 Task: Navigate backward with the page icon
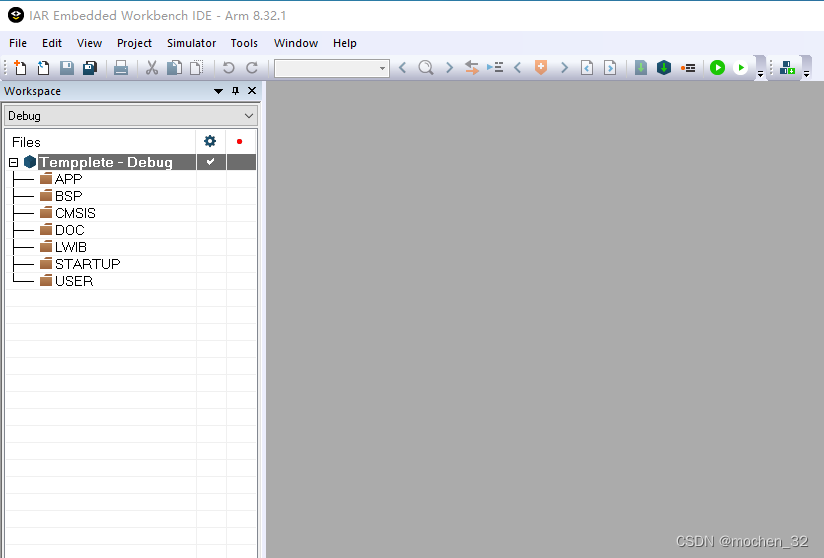(x=587, y=68)
